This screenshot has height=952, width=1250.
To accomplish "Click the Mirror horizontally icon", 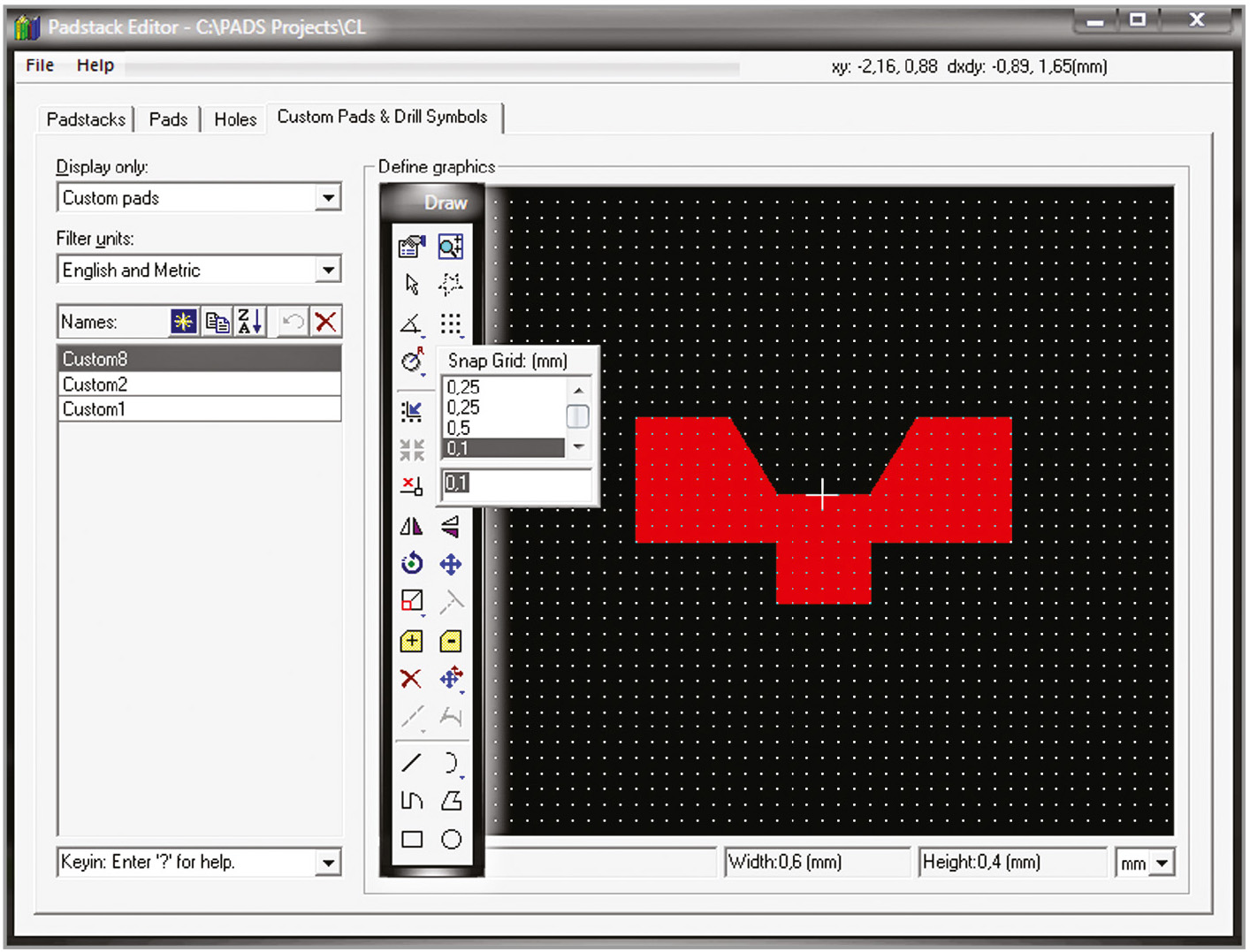I will point(411,527).
